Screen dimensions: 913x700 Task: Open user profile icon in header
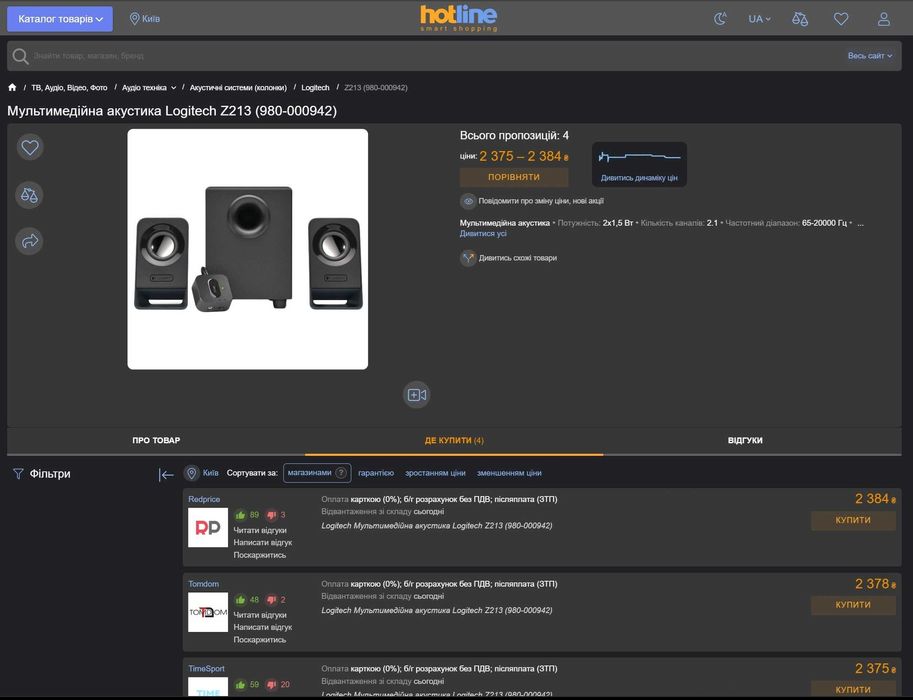(x=883, y=19)
